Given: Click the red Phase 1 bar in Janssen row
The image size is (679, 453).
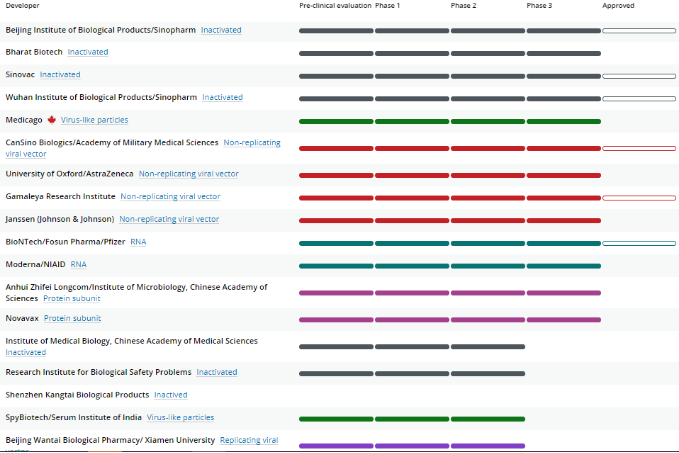Looking at the screenshot, I should [412, 220].
